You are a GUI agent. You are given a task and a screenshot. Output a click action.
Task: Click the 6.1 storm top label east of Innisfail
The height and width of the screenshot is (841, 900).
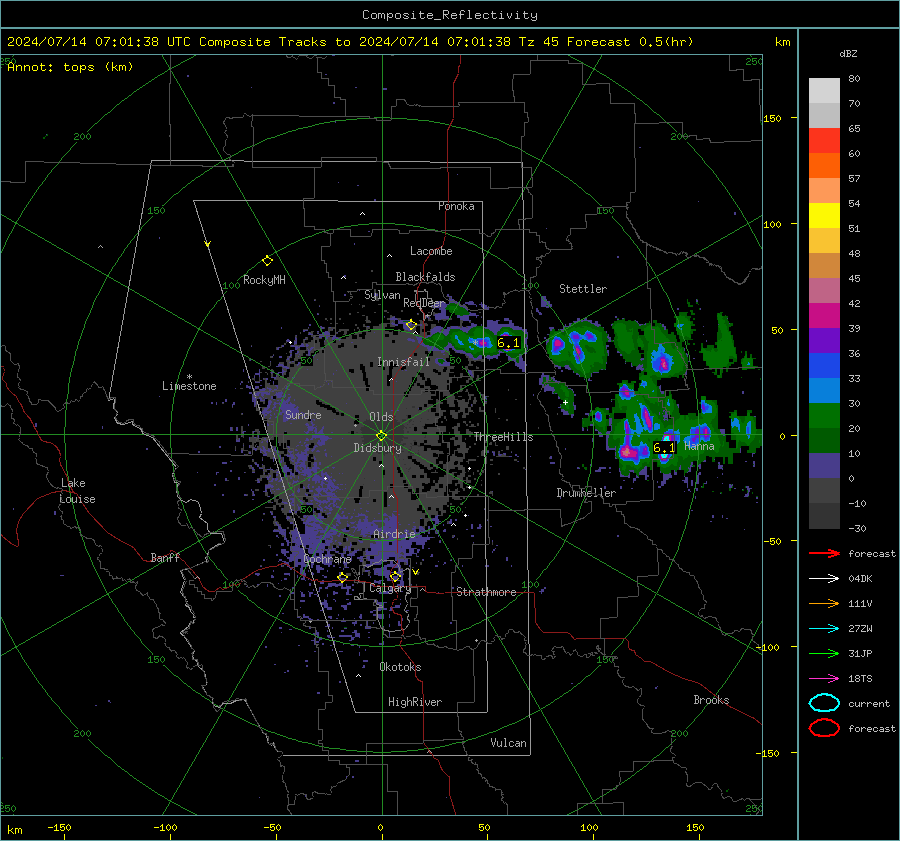point(508,343)
